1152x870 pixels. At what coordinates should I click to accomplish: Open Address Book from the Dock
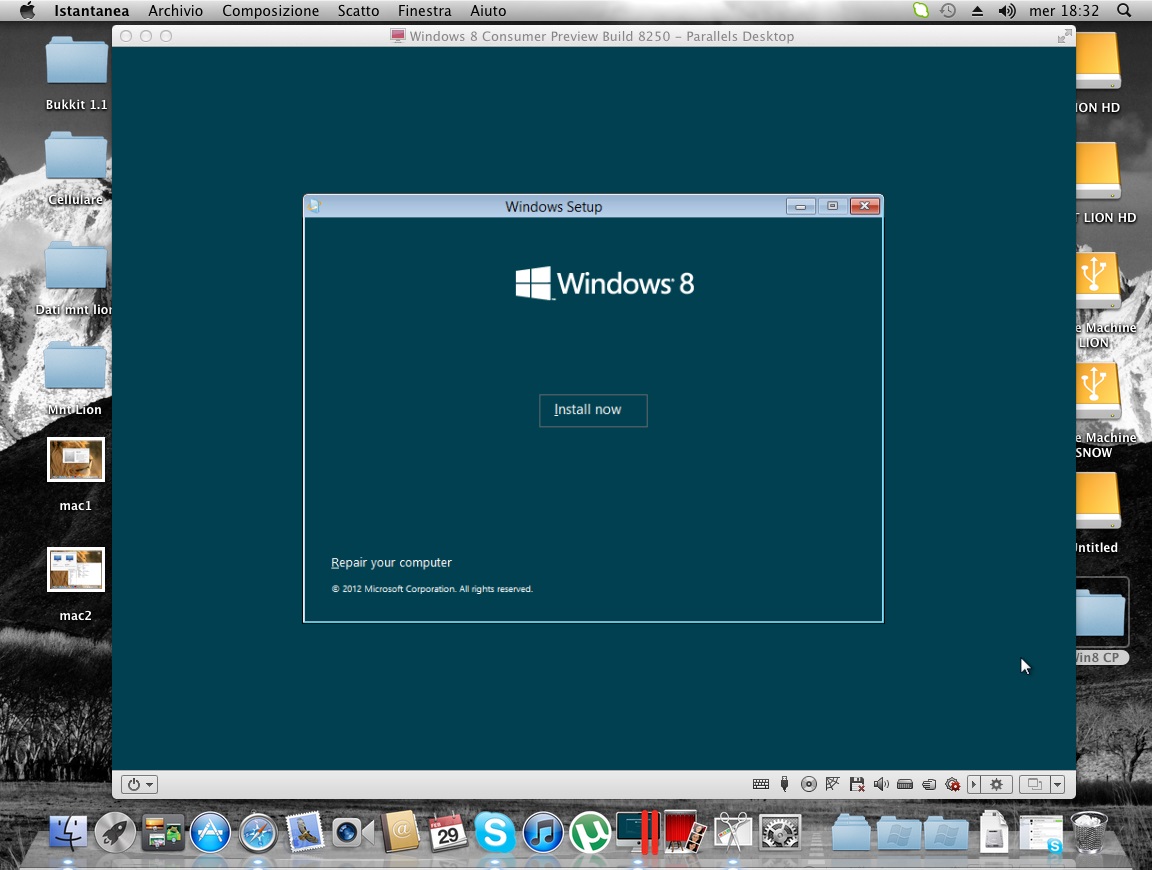[400, 832]
